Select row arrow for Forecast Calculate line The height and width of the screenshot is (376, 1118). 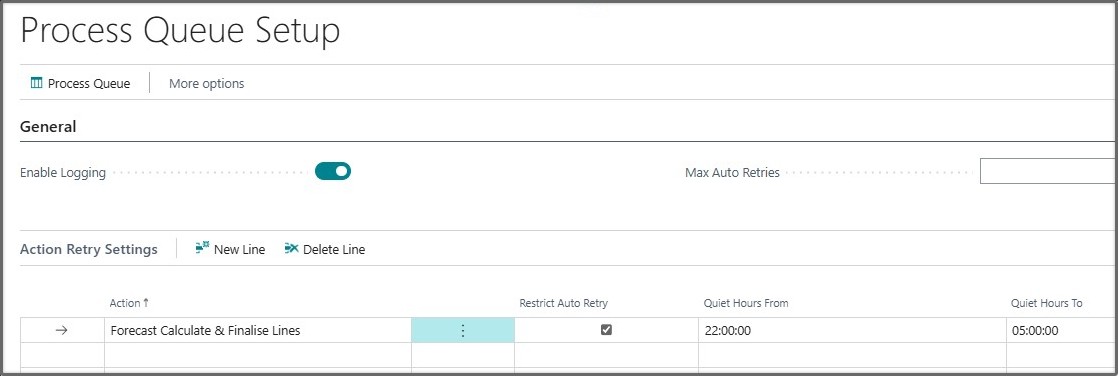(x=62, y=330)
